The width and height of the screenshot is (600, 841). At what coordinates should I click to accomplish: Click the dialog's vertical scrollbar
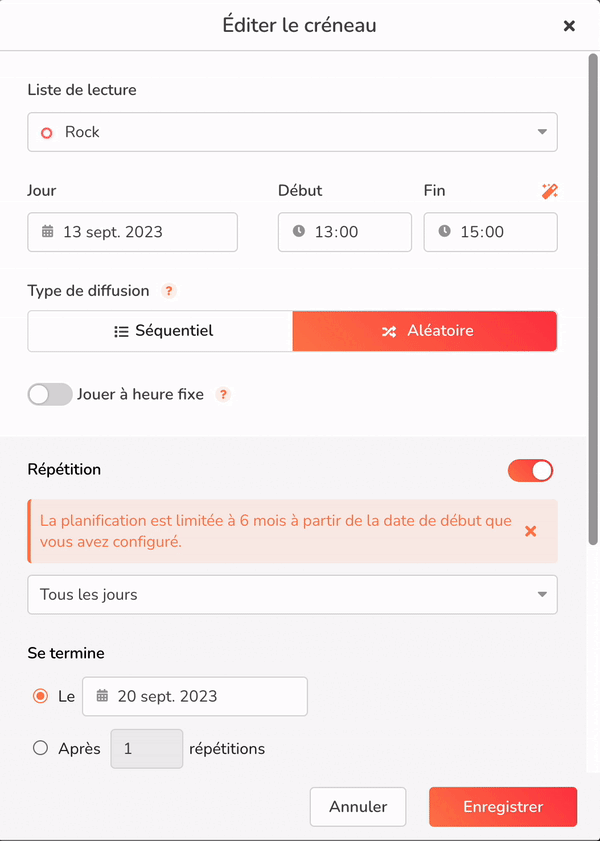pos(593,300)
